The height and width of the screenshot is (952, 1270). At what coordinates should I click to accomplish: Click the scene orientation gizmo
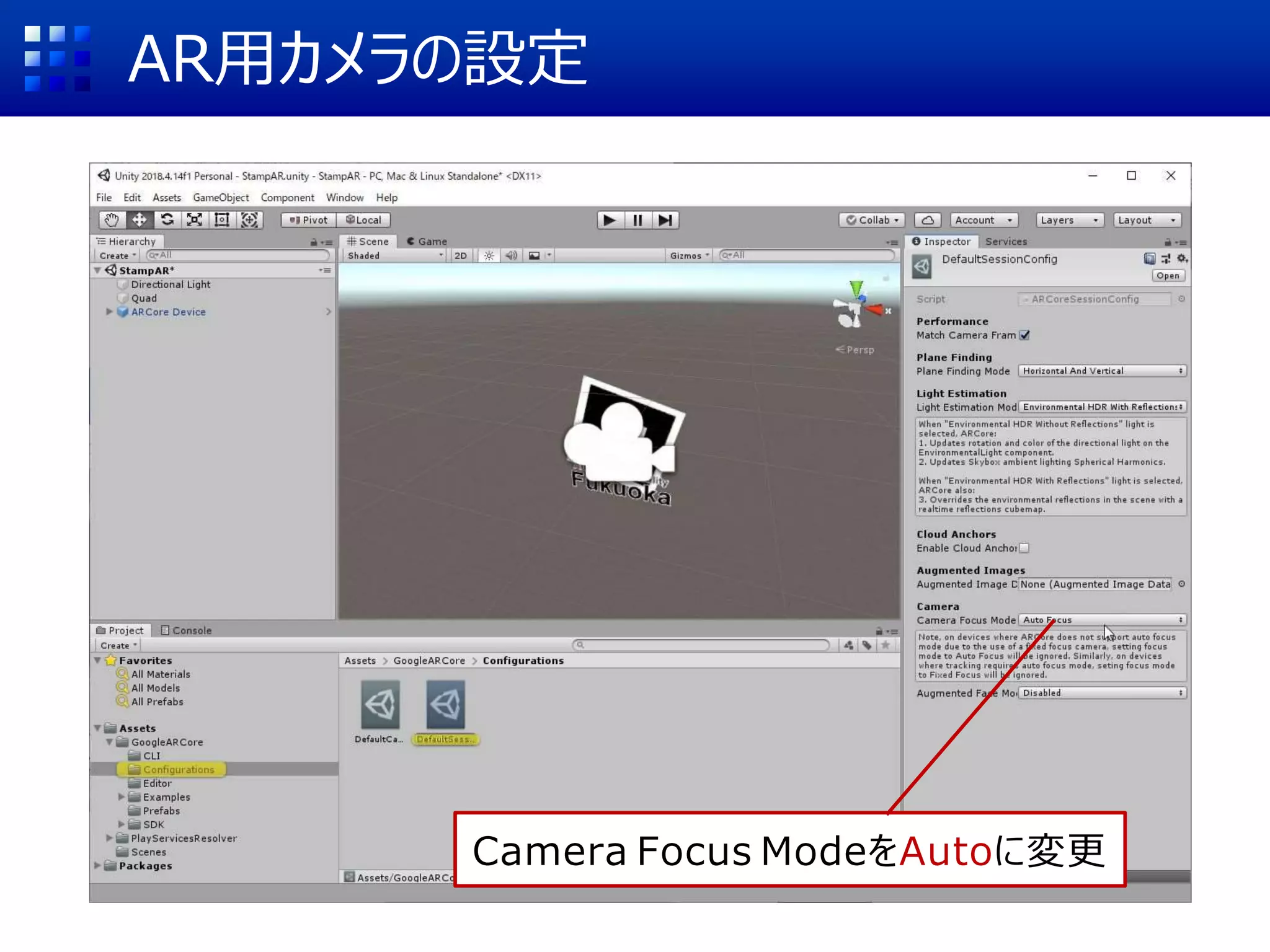(859, 307)
